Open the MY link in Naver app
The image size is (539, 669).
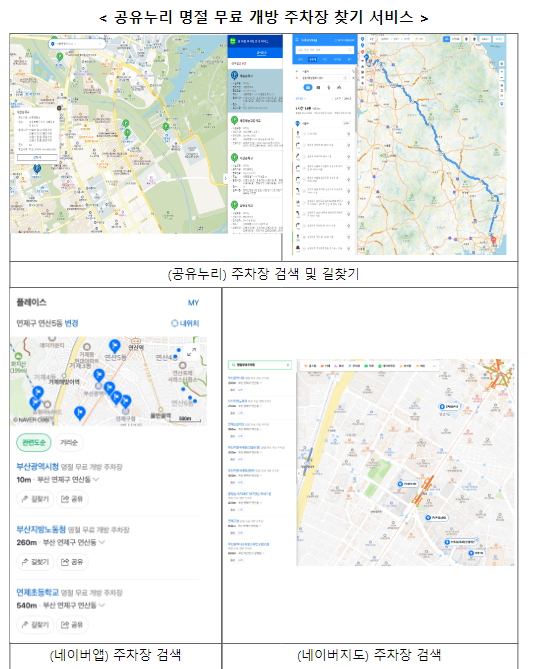pos(193,303)
